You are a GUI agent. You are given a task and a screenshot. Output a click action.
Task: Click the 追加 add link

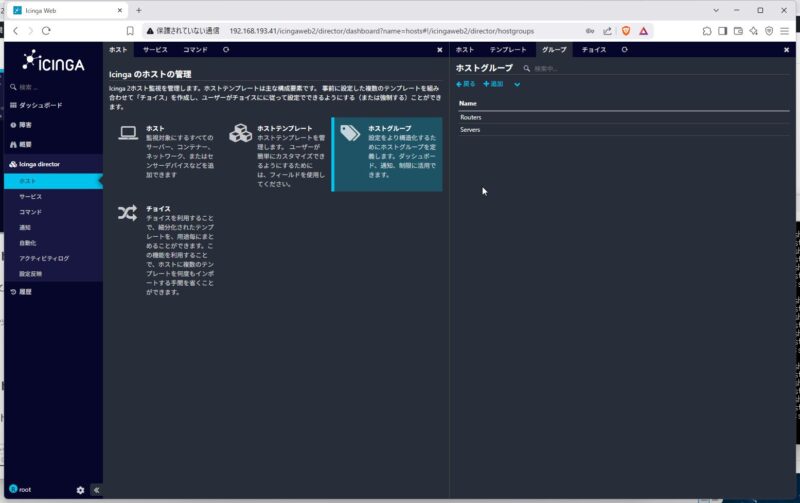pyautogui.click(x=493, y=84)
